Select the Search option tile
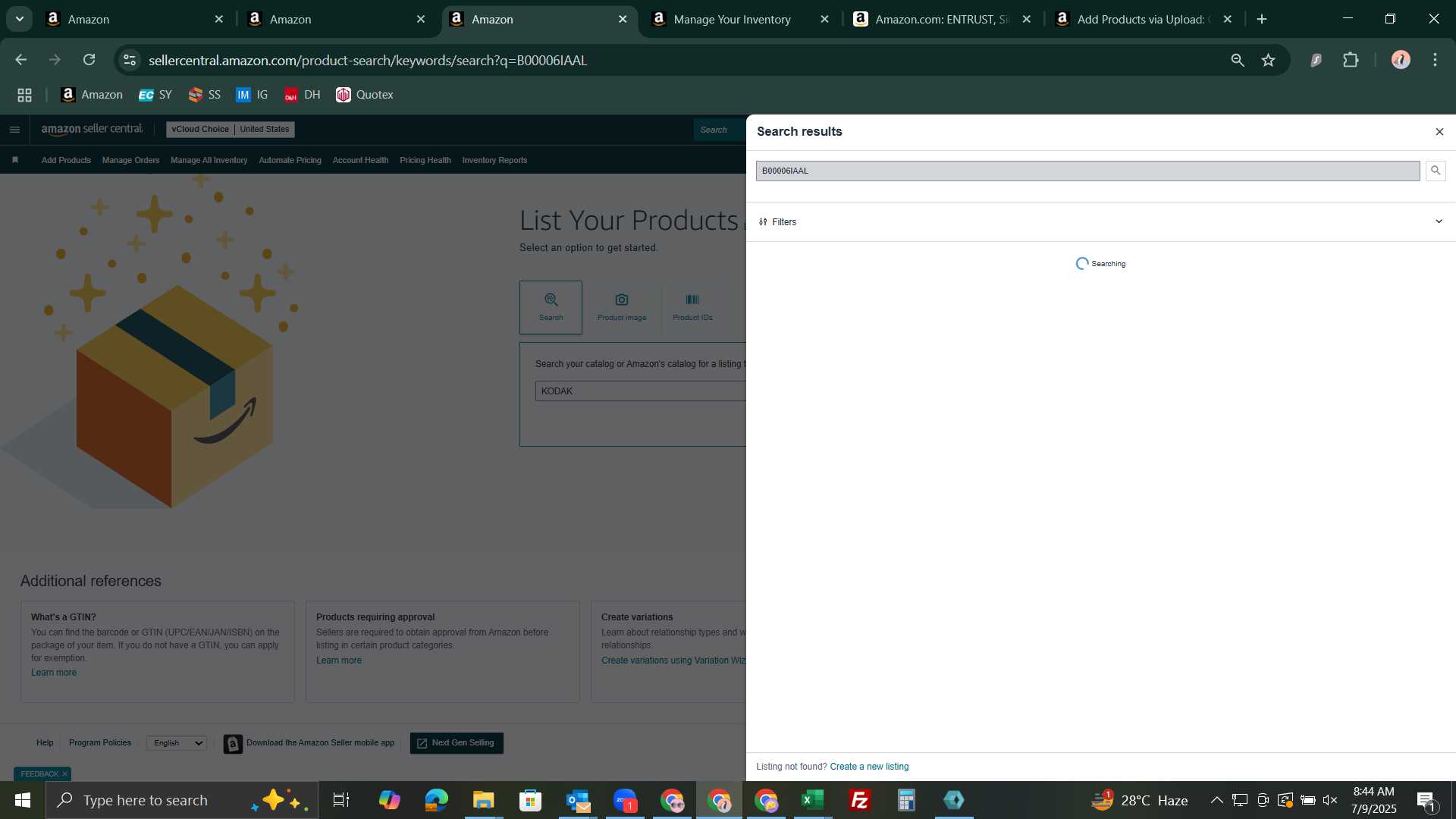The image size is (1456, 819). pos(551,307)
